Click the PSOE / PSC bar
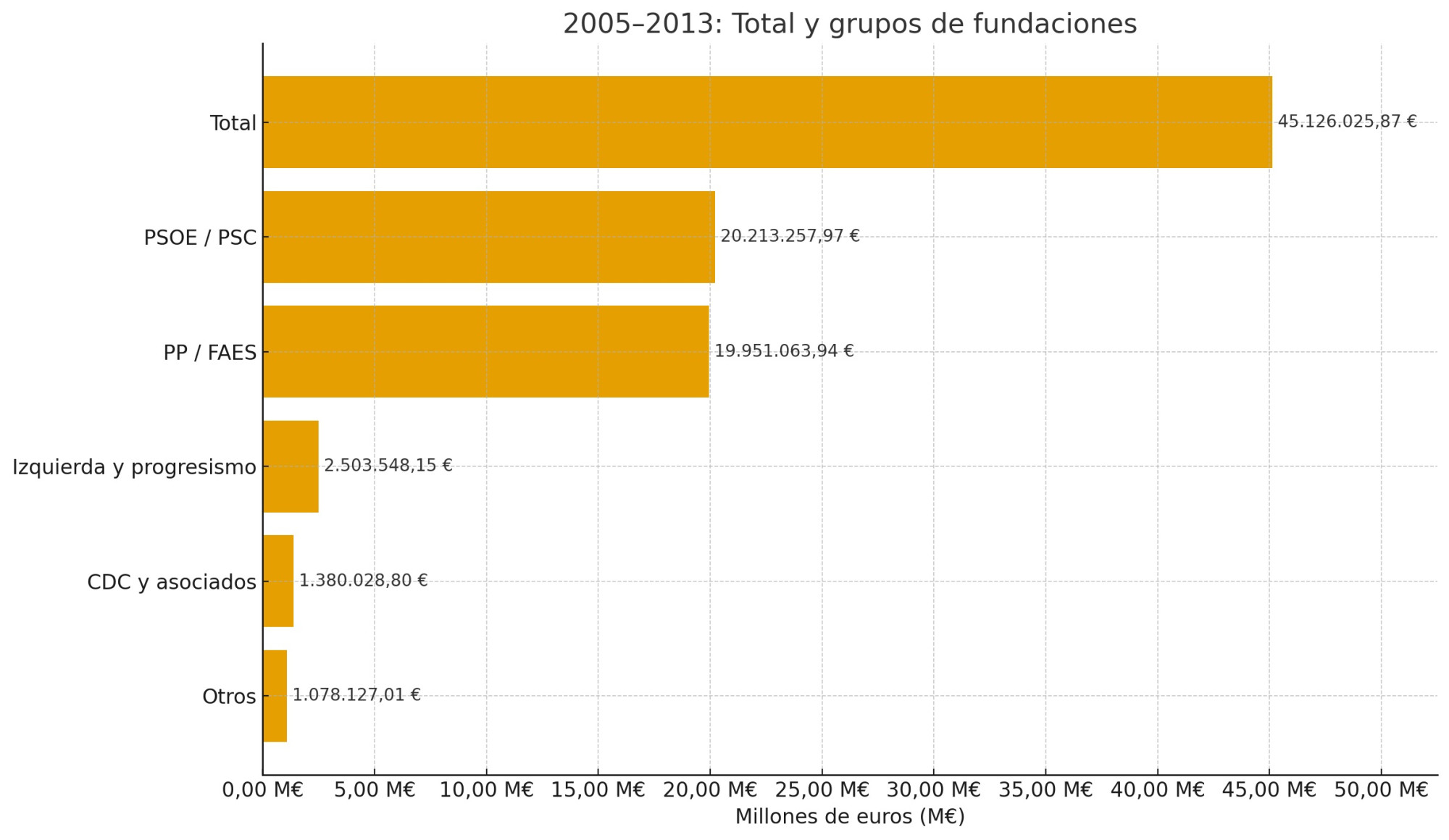Screen dimensions: 1449x840 click(x=488, y=237)
